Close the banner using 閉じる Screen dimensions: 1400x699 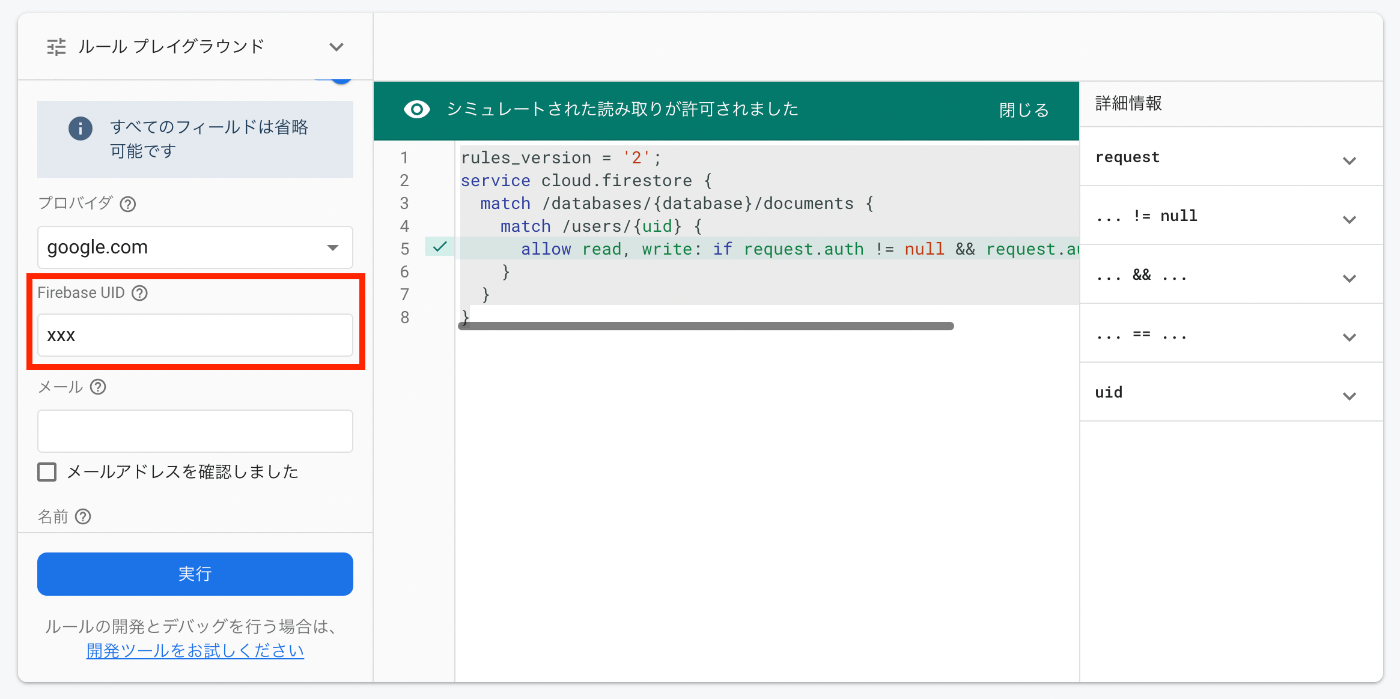click(x=1022, y=110)
